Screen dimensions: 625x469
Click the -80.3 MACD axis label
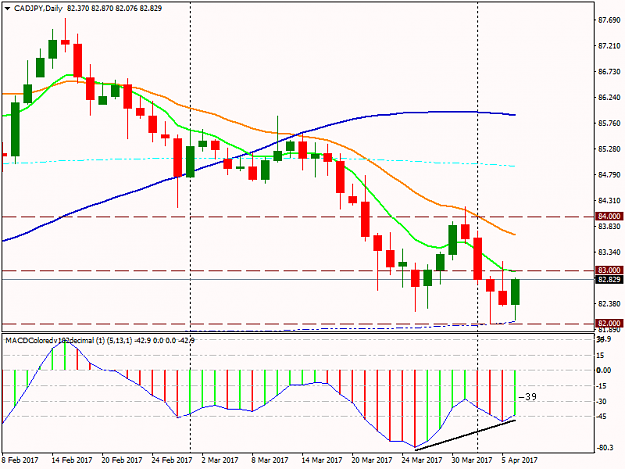[x=605, y=448]
